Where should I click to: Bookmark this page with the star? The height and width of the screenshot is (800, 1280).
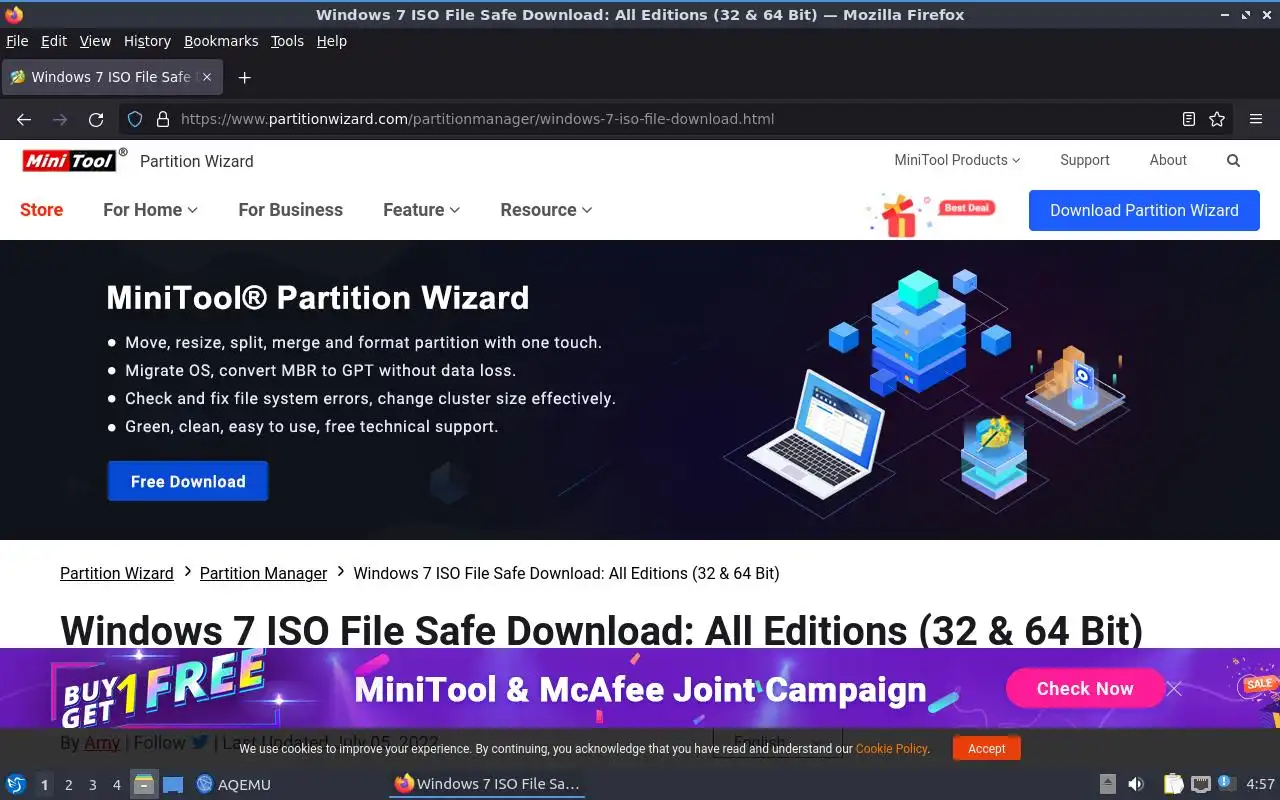coord(1217,119)
